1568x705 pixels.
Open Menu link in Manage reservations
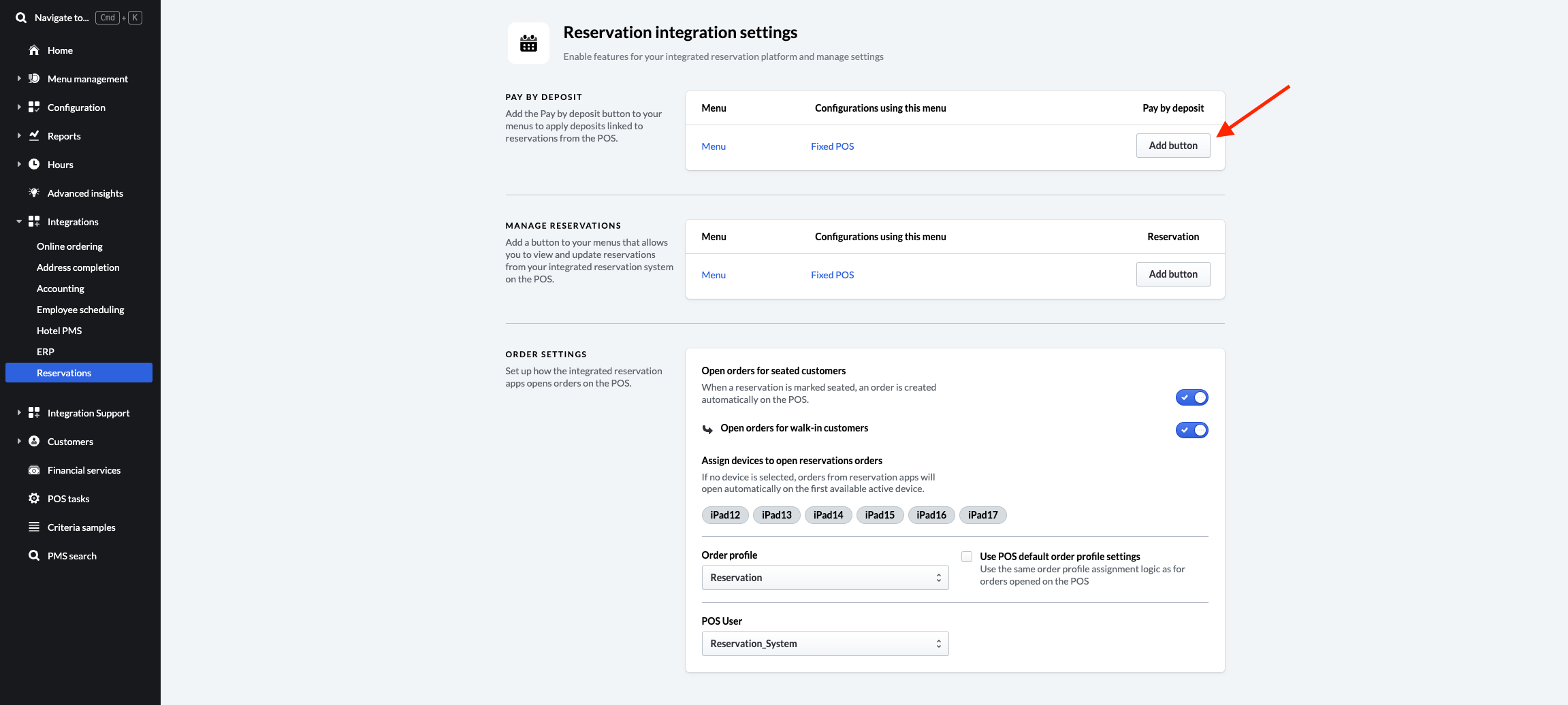pos(714,275)
